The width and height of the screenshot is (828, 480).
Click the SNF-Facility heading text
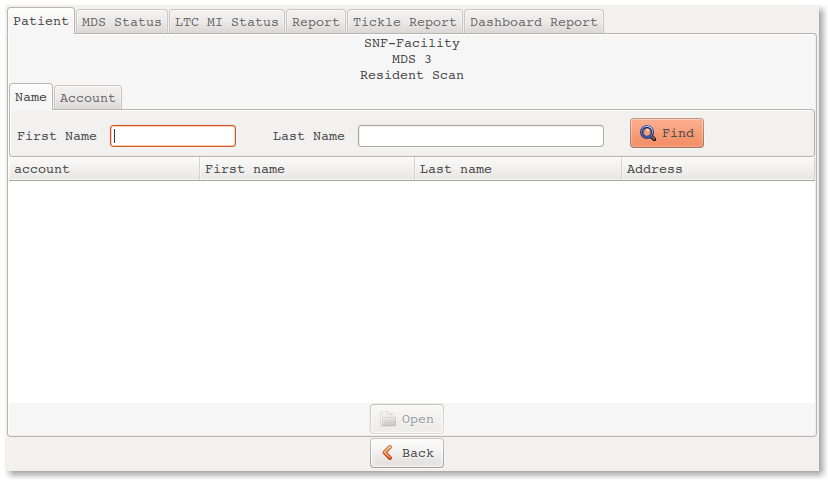point(412,43)
